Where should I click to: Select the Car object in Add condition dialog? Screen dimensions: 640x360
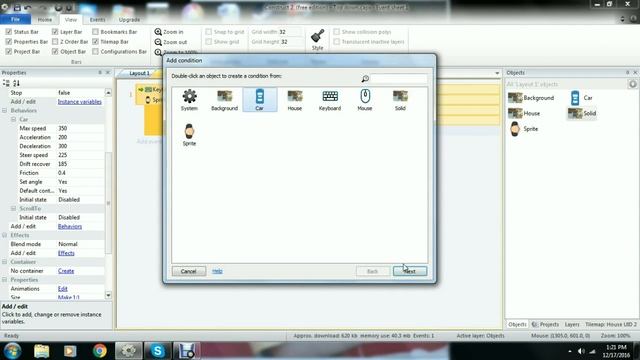click(260, 100)
